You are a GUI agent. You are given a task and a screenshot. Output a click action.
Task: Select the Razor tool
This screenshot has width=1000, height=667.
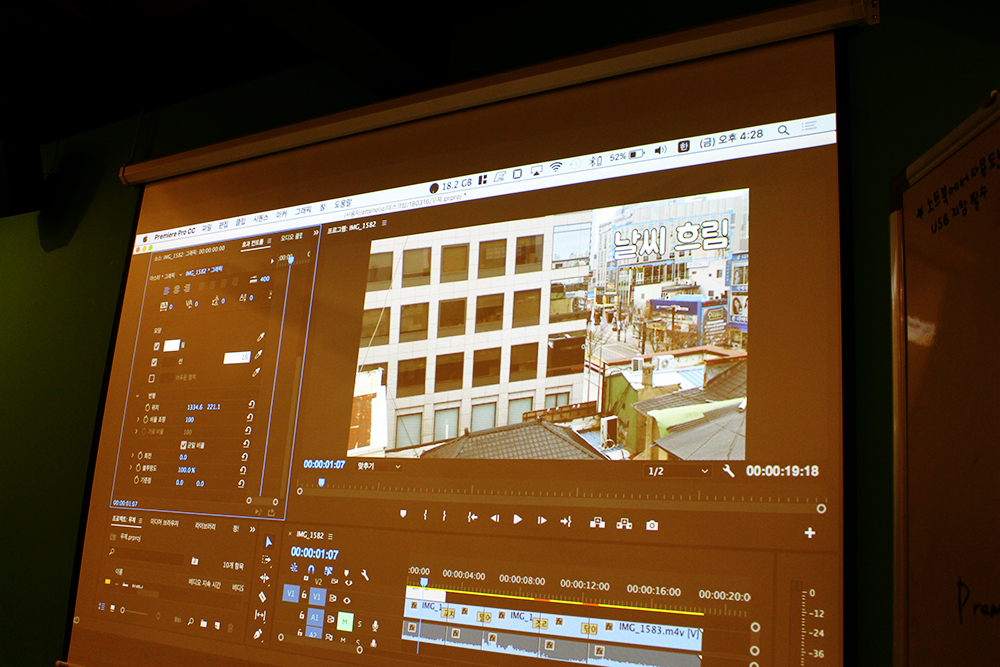point(262,596)
